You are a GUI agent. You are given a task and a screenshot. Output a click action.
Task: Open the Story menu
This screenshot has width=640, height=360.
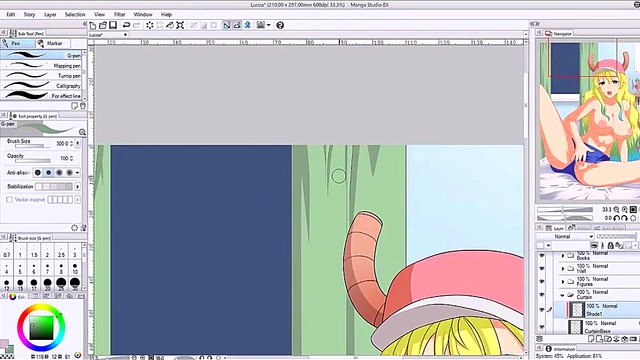29,14
